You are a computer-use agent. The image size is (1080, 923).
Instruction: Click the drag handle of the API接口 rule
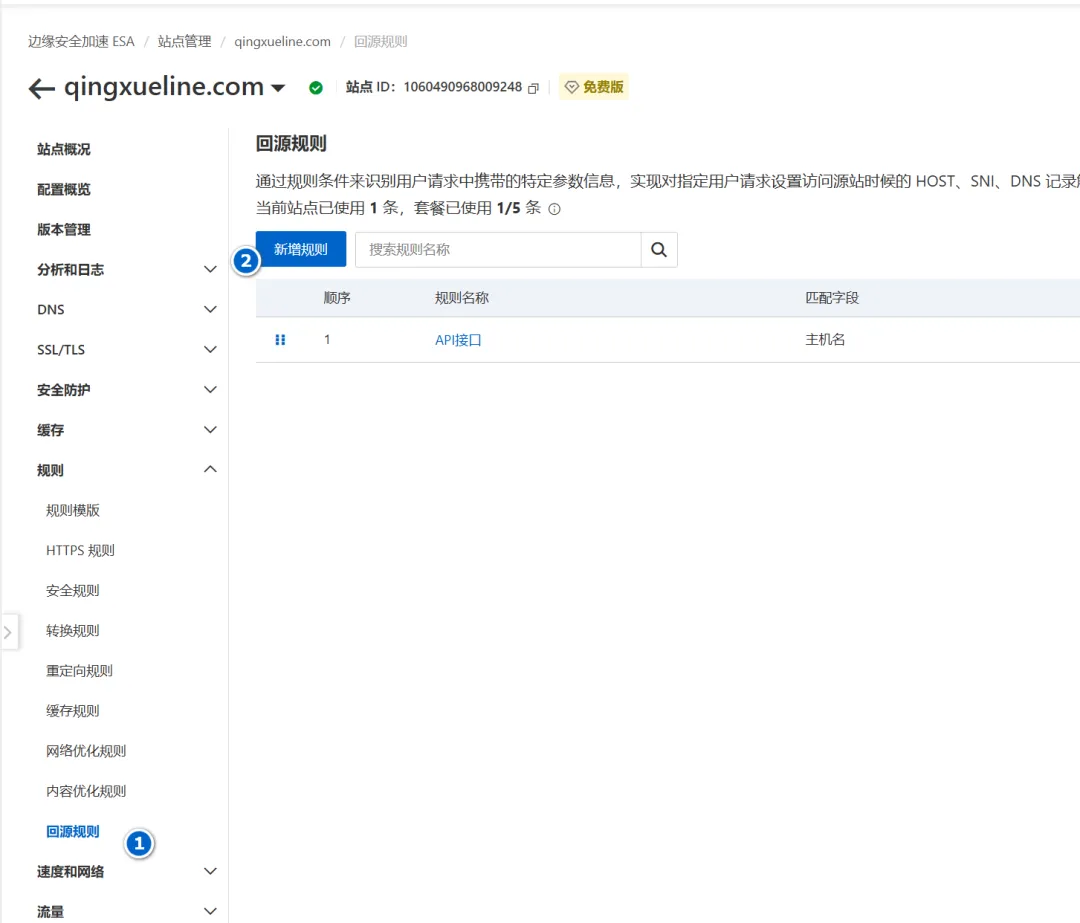281,340
